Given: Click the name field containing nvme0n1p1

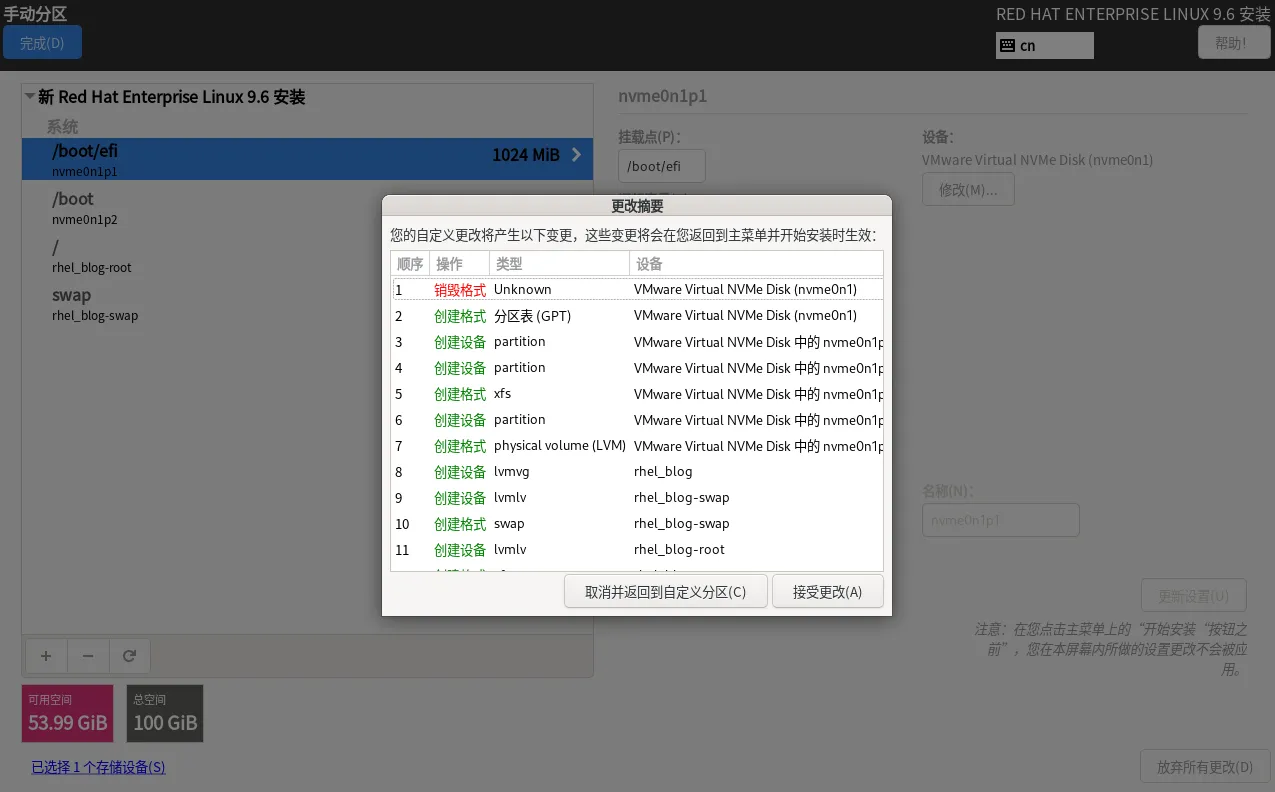Looking at the screenshot, I should point(1000,520).
